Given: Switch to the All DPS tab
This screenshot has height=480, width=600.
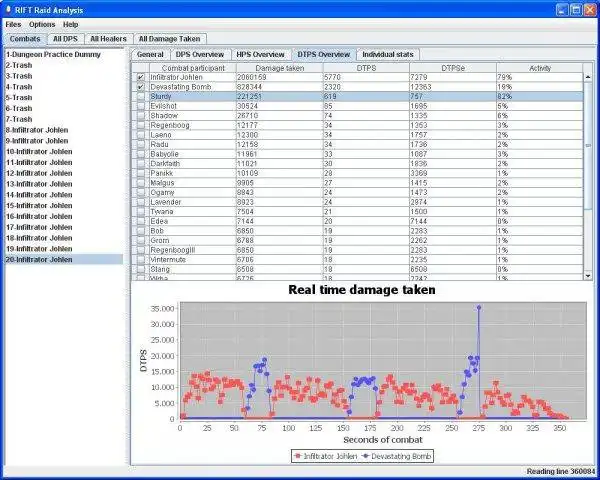Looking at the screenshot, I should [x=65, y=39].
